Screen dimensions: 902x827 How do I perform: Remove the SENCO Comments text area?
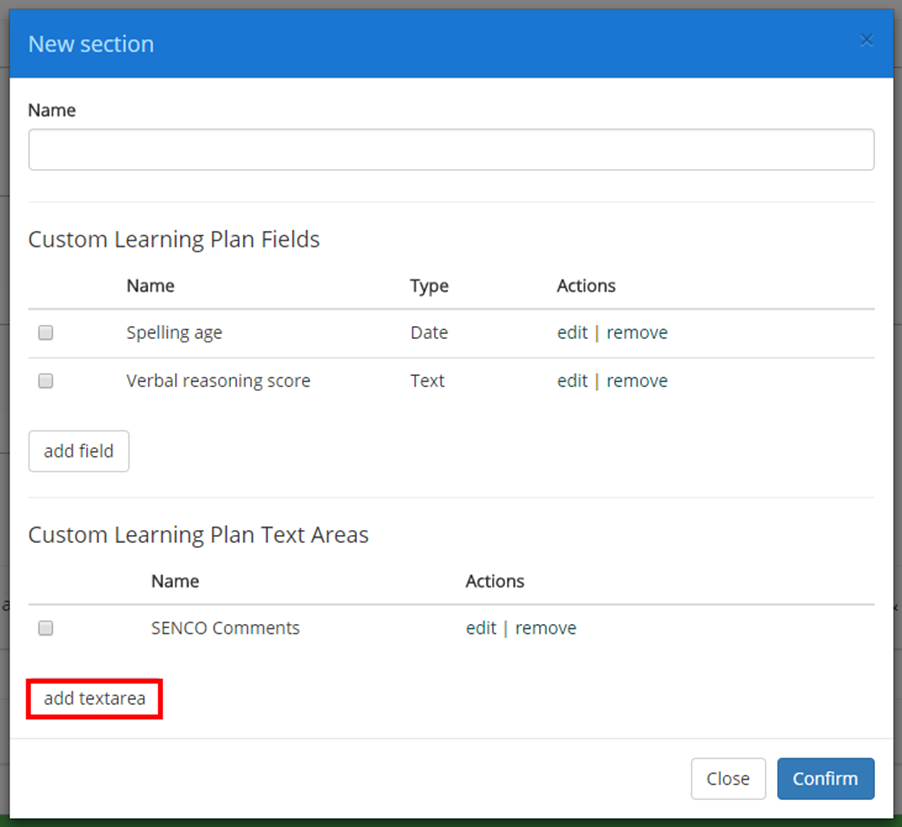546,627
